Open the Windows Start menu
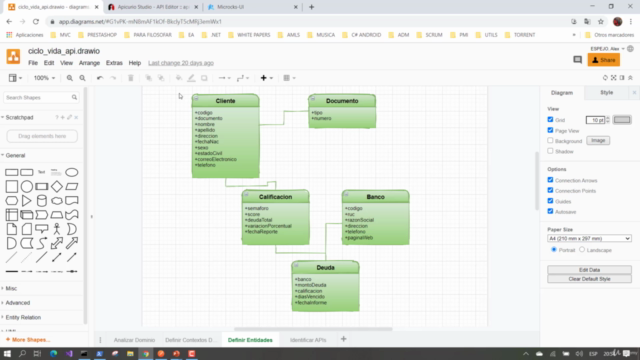Screen dimensions: 640x360 (7, 353)
